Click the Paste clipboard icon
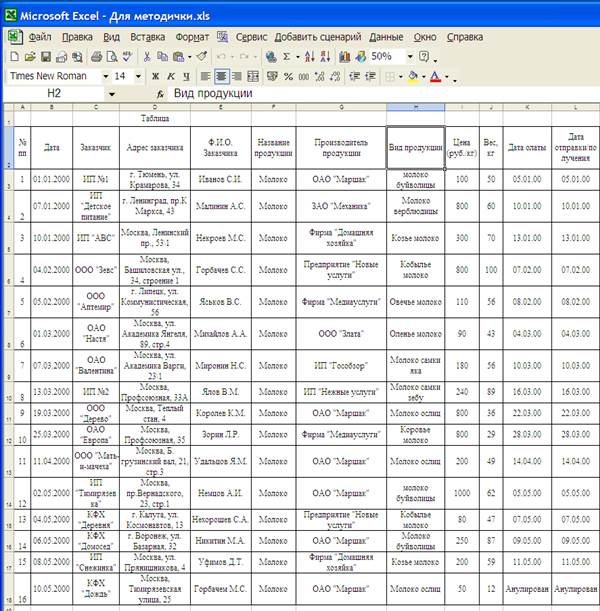The width and height of the screenshot is (600, 611). coord(178,57)
